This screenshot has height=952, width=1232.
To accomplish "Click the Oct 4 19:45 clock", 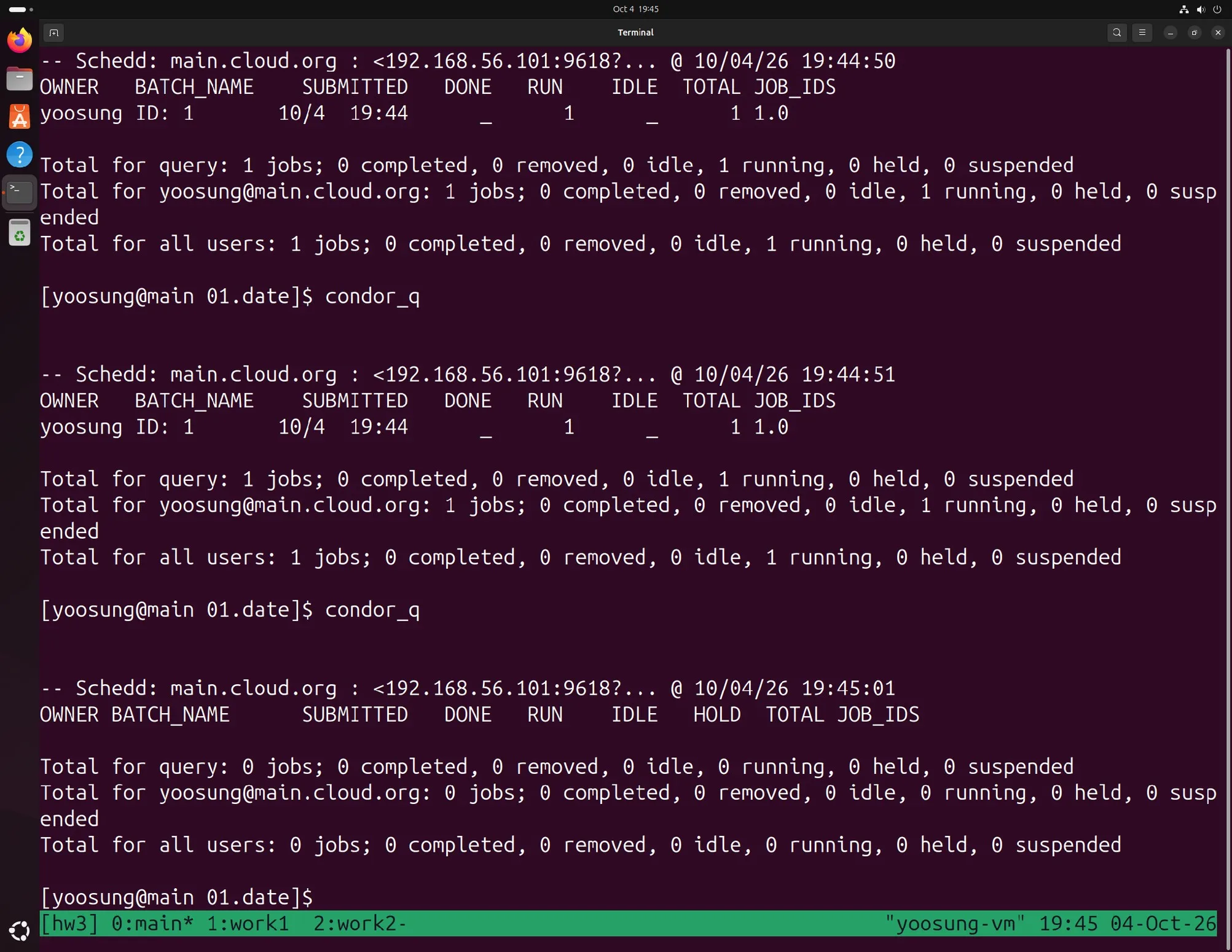I will [x=635, y=9].
